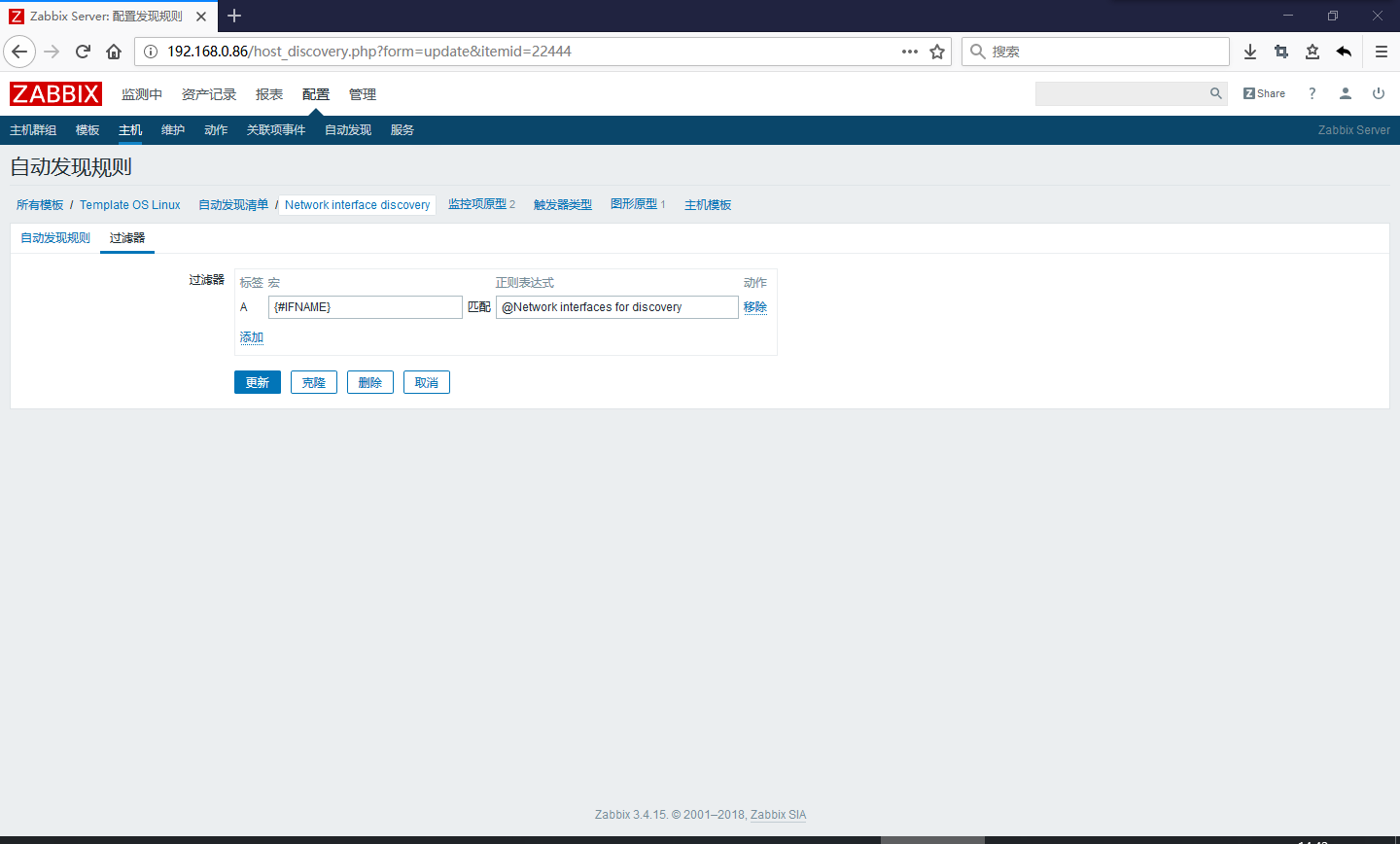Go to the 主机 submenu

coord(130,130)
